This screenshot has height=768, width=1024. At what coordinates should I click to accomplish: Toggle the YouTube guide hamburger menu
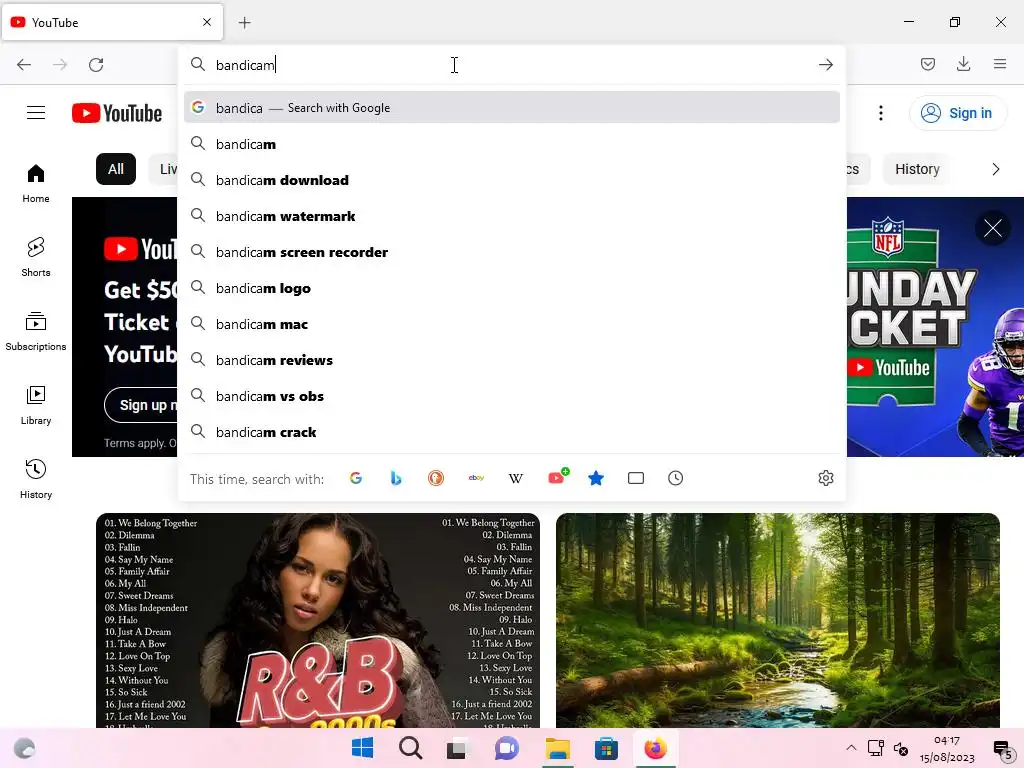tap(36, 113)
